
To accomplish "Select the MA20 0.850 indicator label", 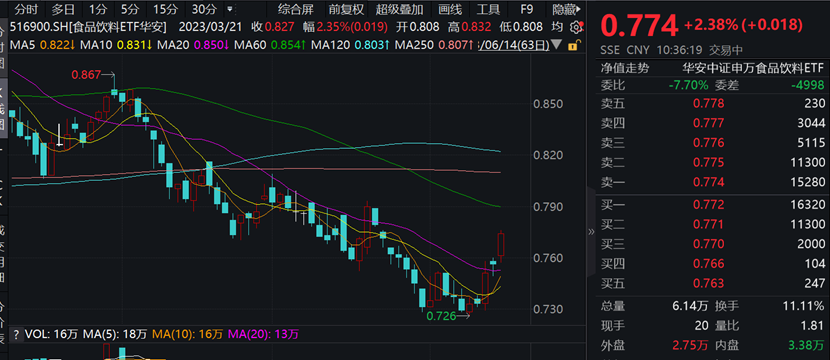I will (x=193, y=46).
